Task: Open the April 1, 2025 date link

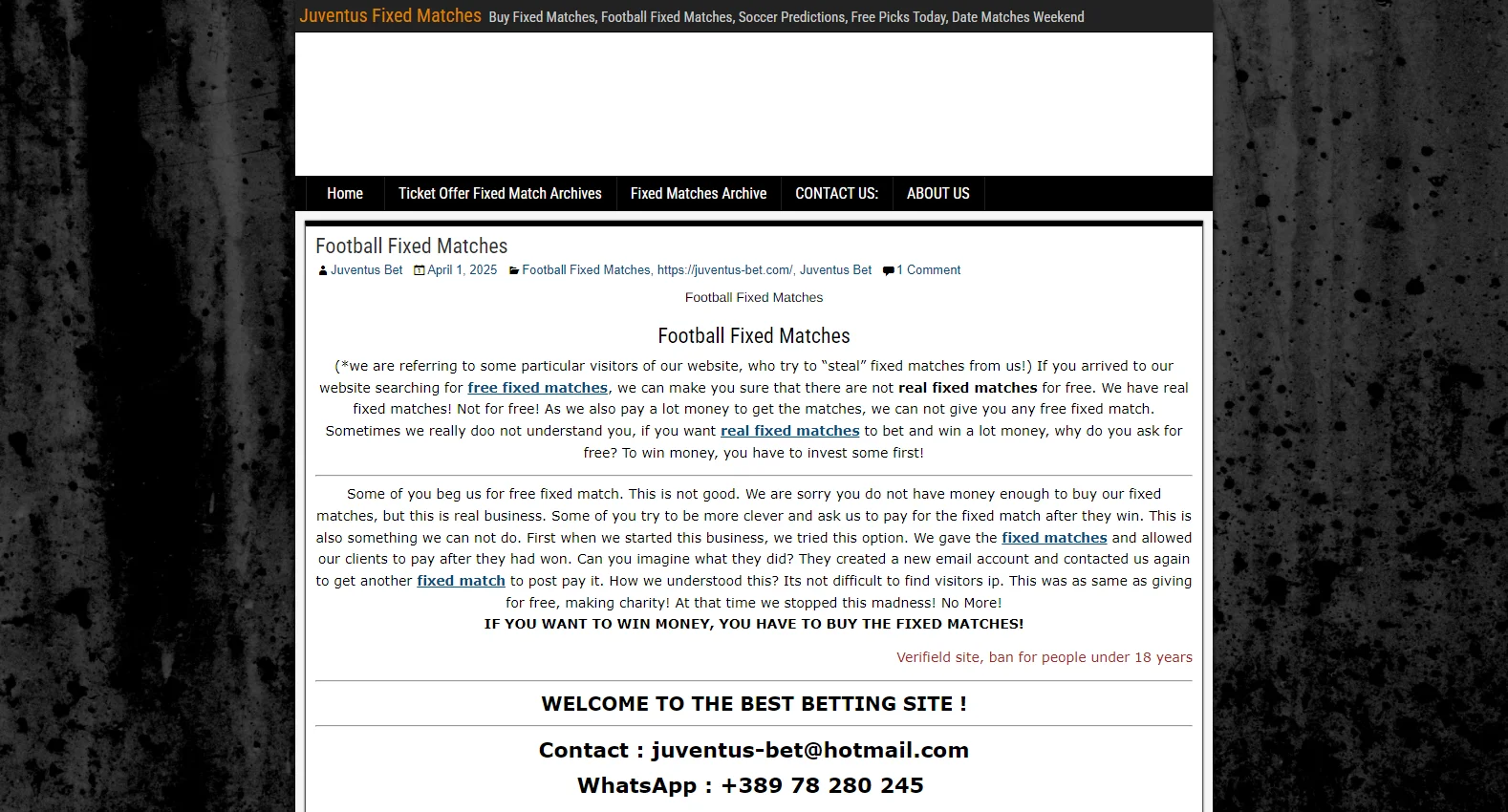Action: coord(462,270)
